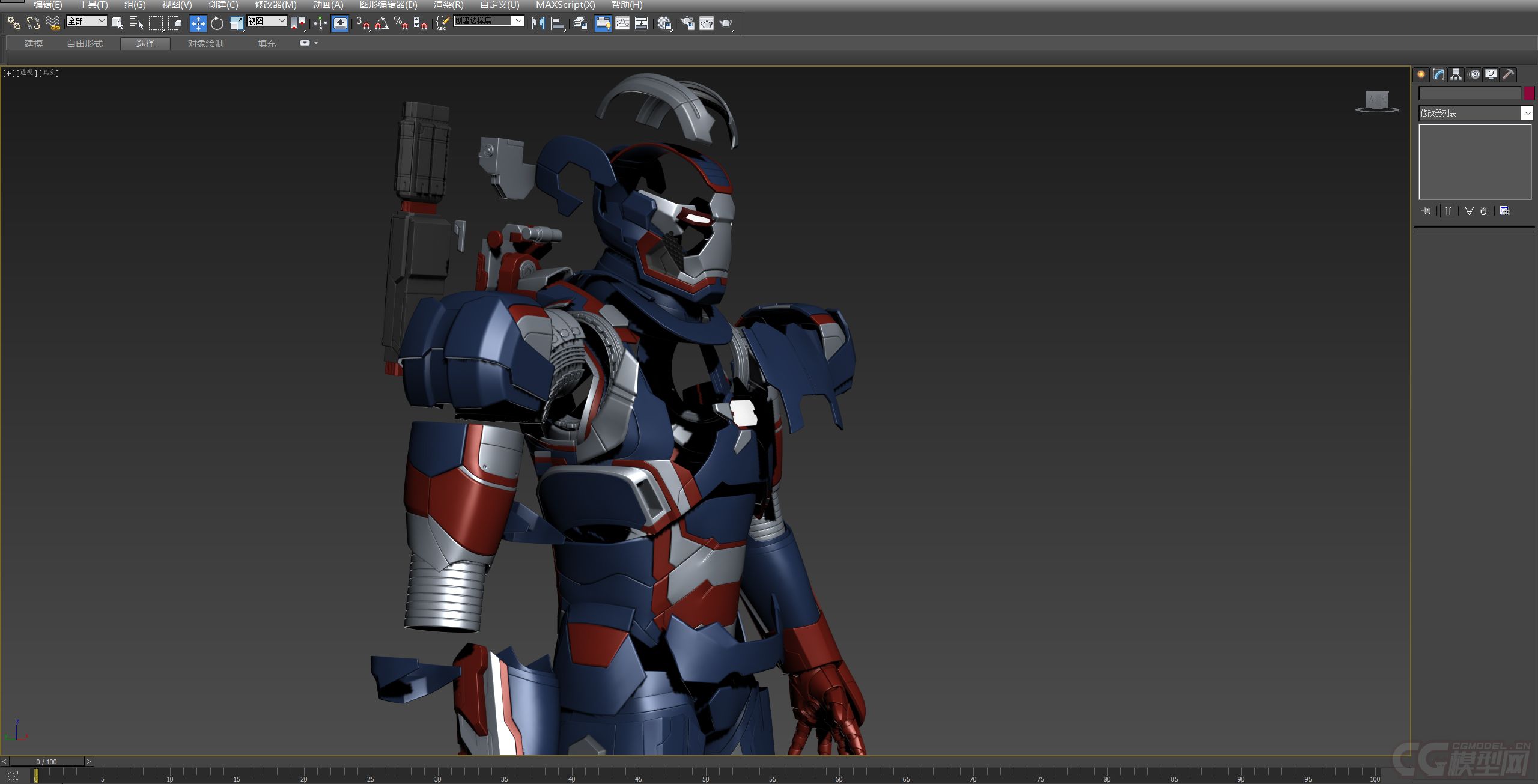
Task: Activate the Select and Move tool
Action: click(x=198, y=23)
